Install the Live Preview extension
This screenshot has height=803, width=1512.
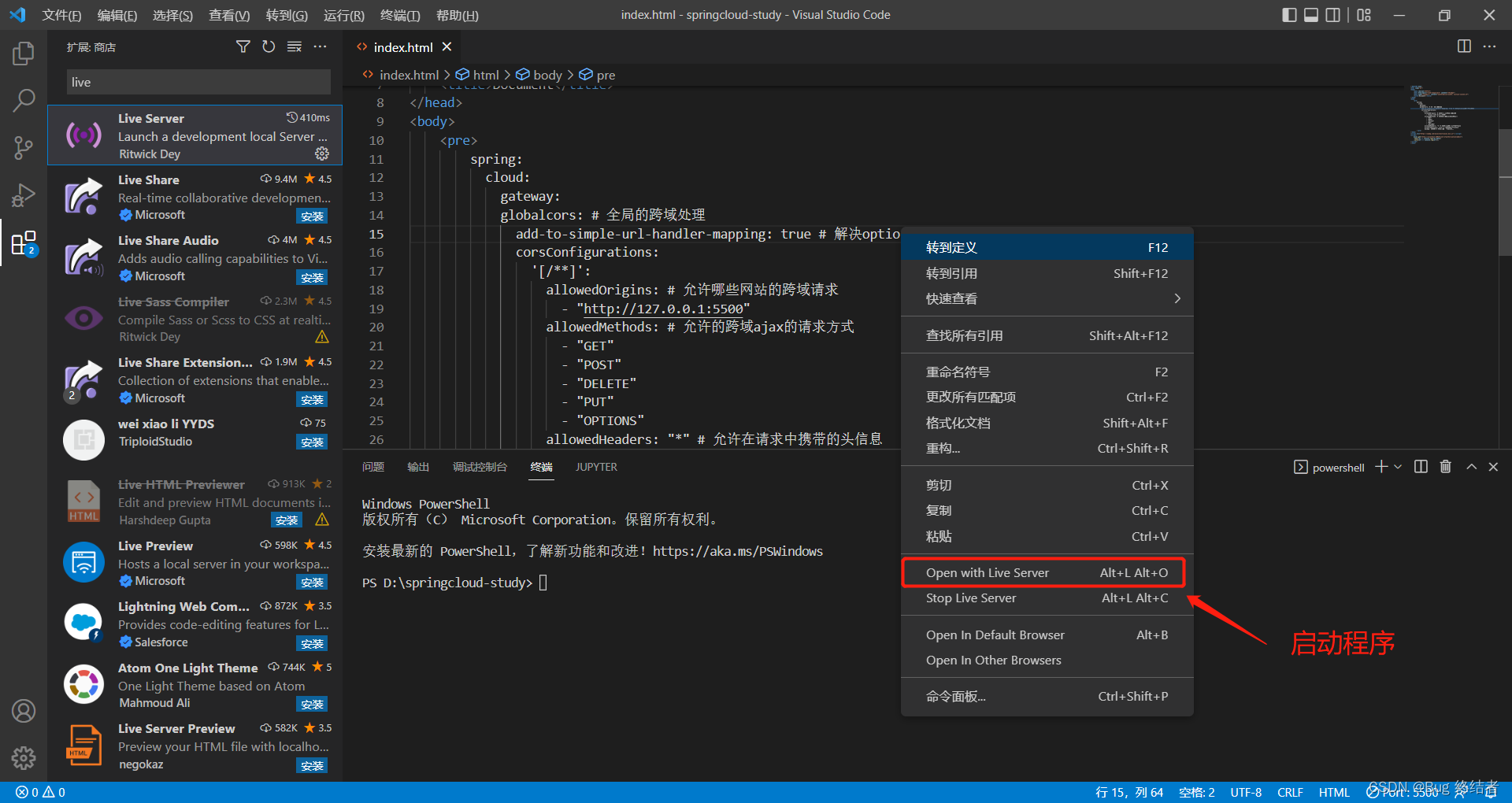pos(313,582)
